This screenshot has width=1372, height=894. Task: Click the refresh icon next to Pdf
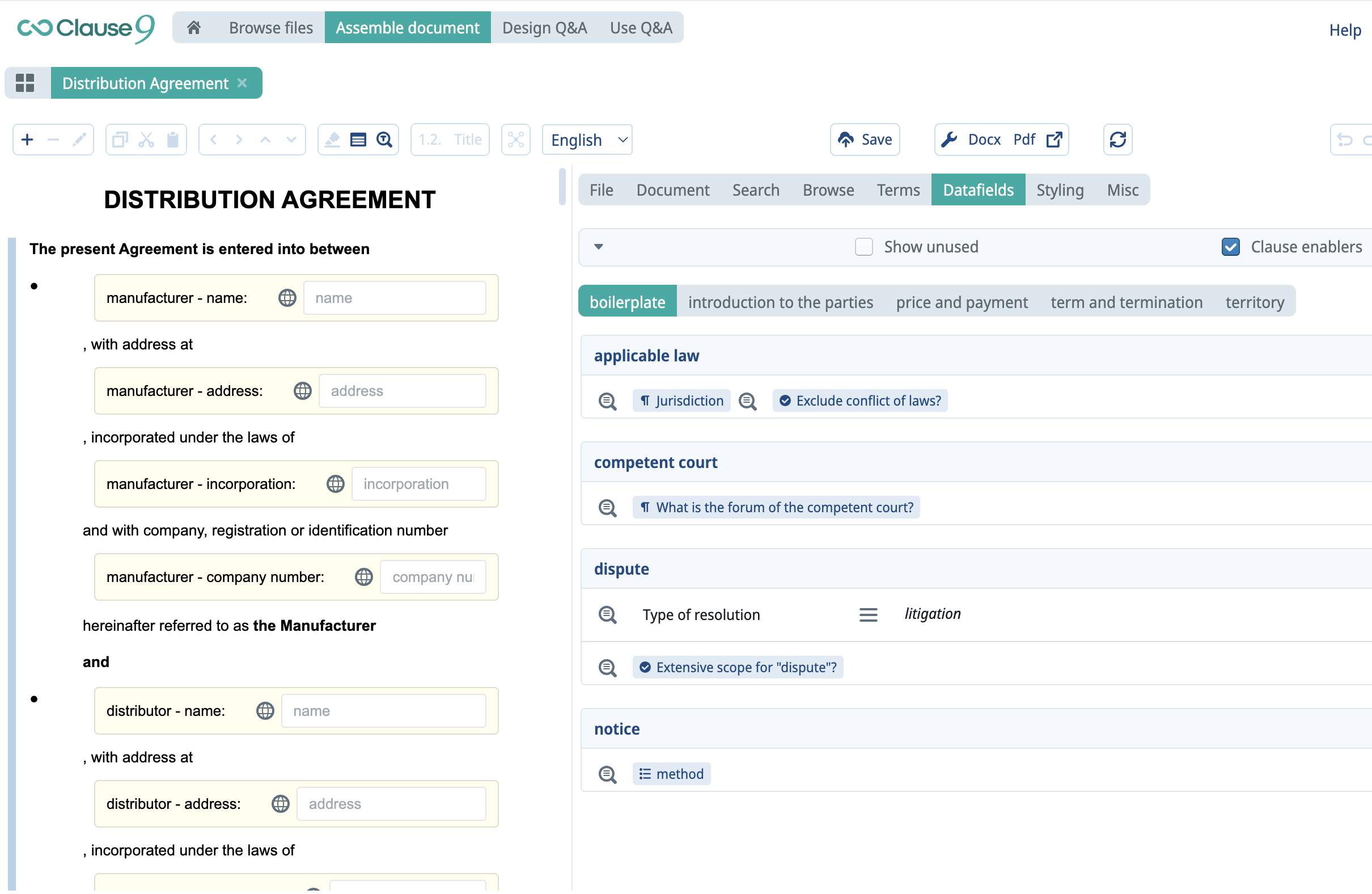coord(1117,140)
